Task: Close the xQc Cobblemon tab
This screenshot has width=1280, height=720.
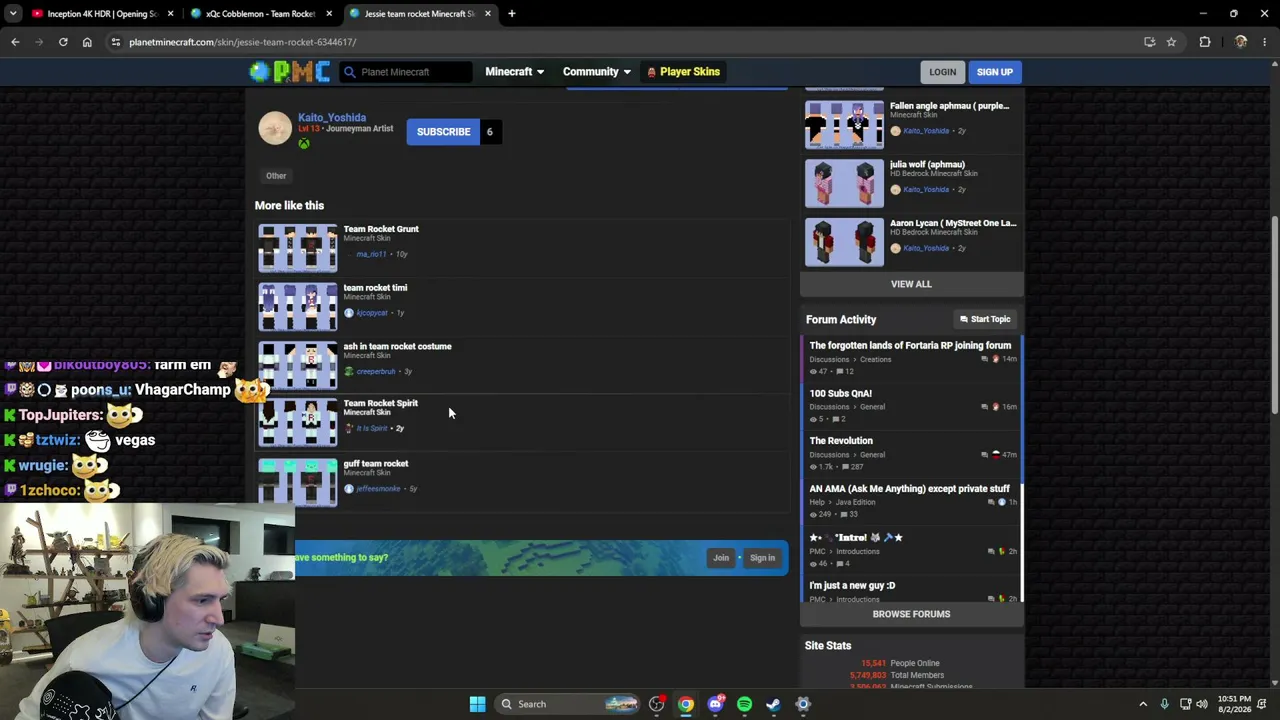Action: pos(329,14)
